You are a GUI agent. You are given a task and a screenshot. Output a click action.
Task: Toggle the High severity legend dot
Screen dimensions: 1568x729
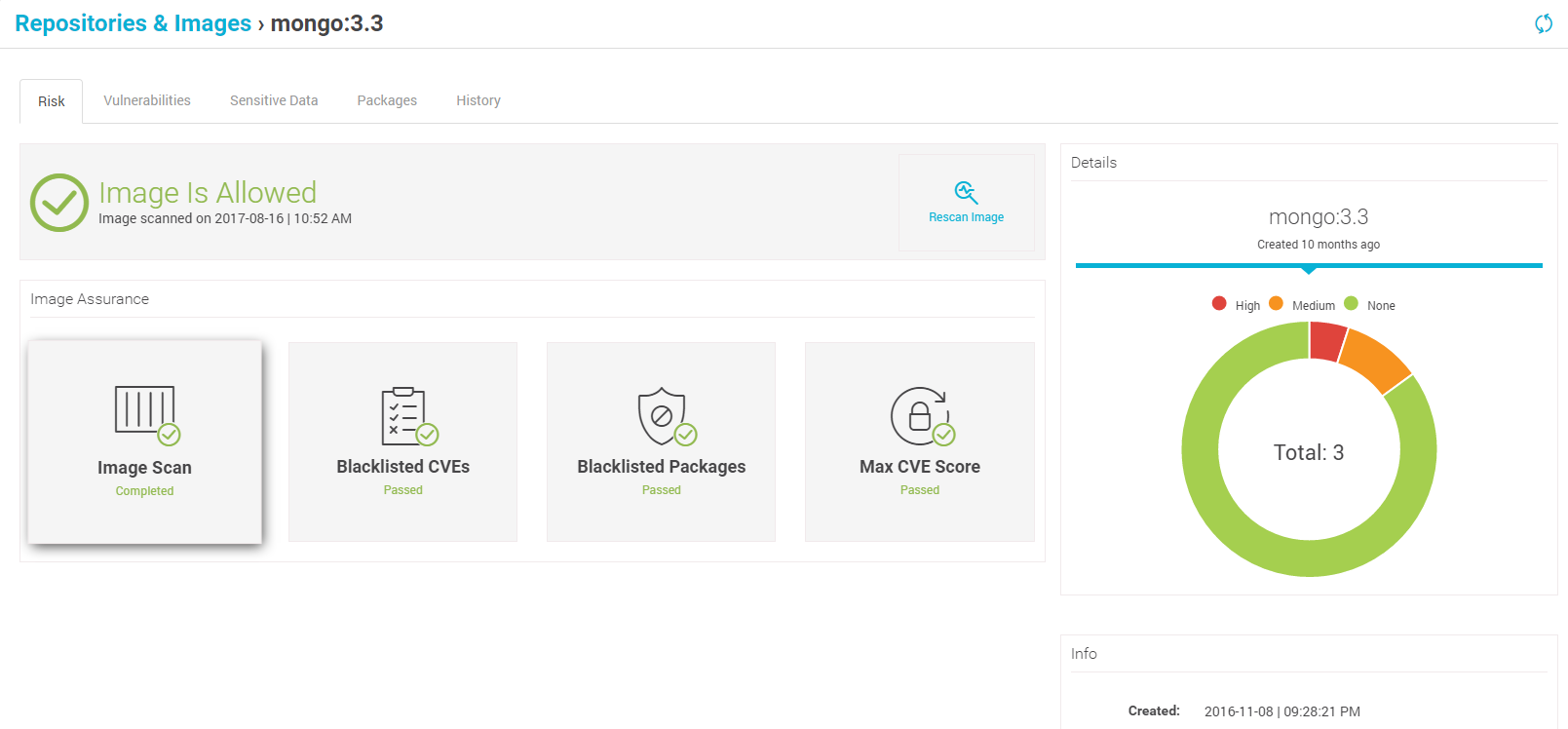coord(1219,304)
